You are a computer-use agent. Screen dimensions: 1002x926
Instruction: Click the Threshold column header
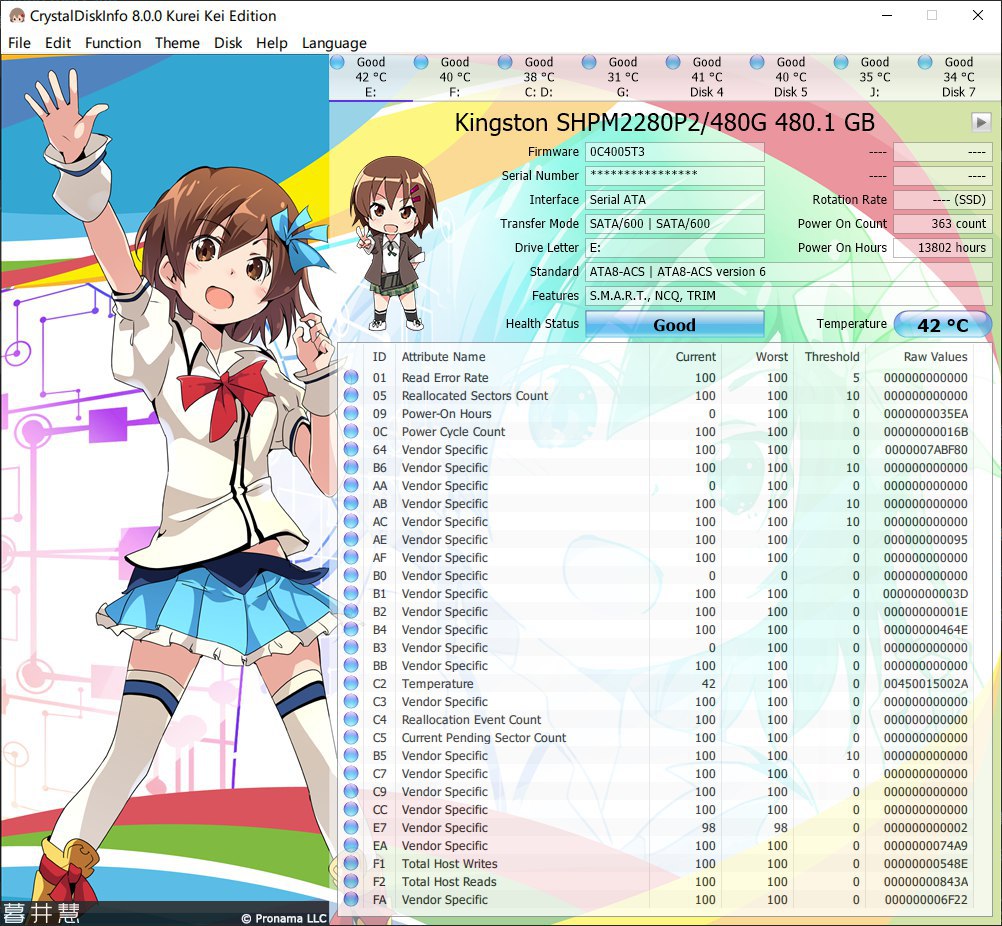(832, 357)
